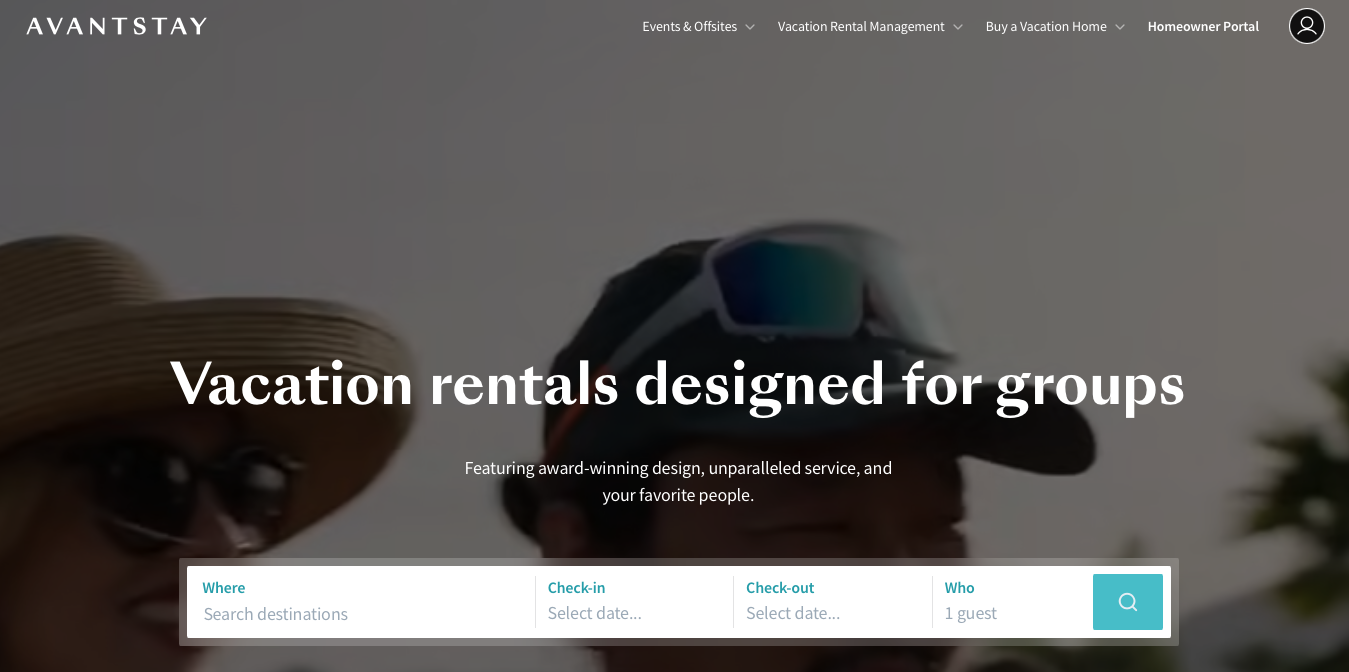Open the user profile account icon
Screen dimensions: 1349x672
click(x=1306, y=26)
